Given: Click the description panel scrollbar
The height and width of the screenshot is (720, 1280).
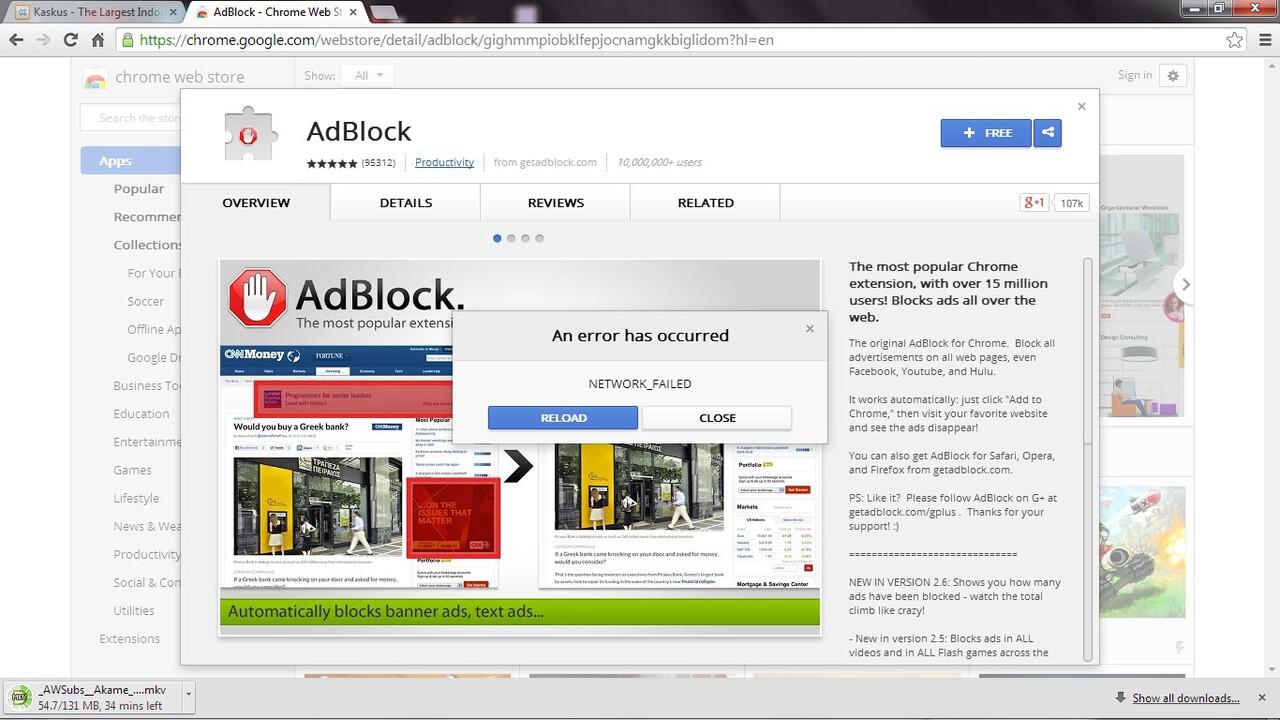Looking at the screenshot, I should [1089, 351].
